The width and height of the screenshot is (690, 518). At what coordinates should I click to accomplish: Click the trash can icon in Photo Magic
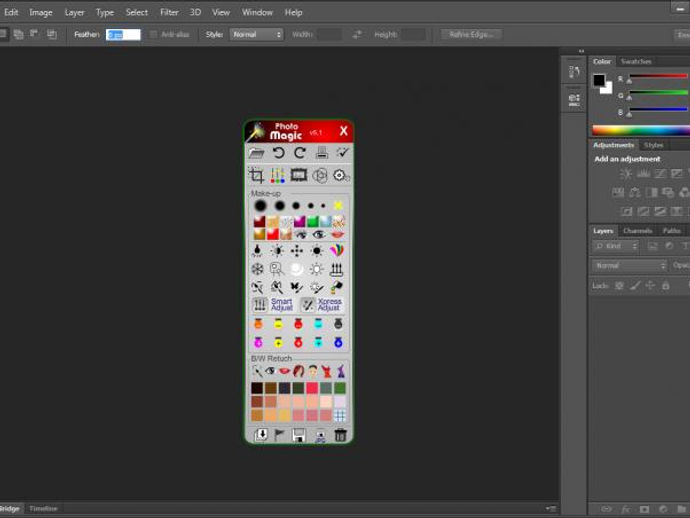pyautogui.click(x=340, y=435)
